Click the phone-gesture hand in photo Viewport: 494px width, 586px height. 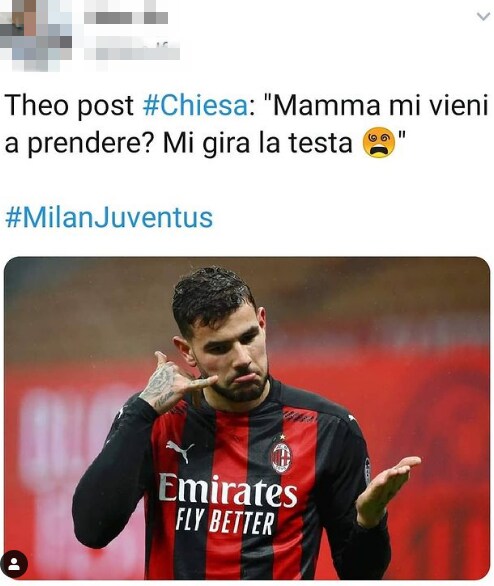[174, 382]
